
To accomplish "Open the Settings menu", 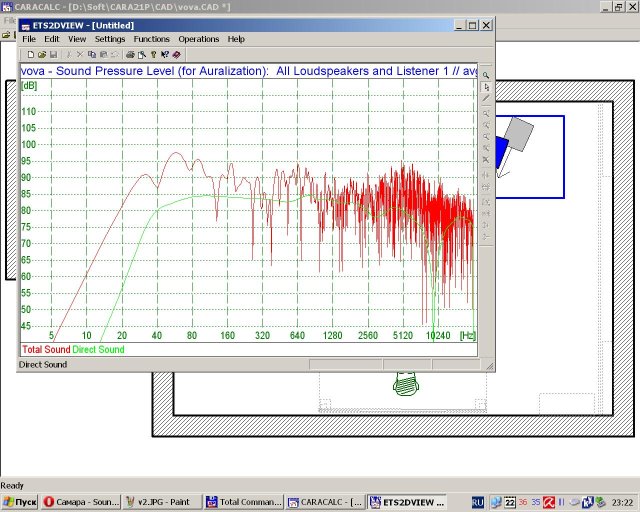I will (110, 39).
